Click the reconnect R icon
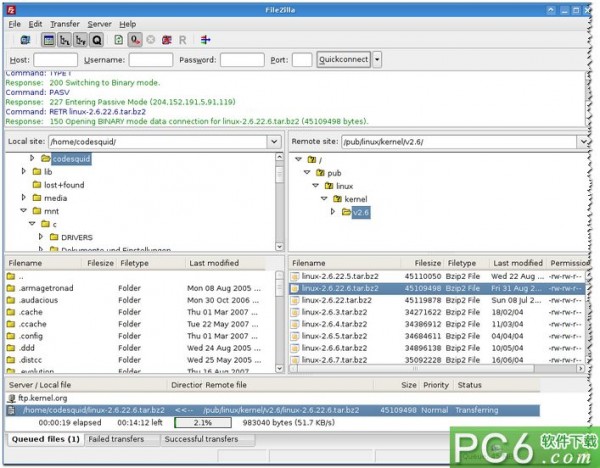Screen dimensions: 600x468 pyautogui.click(x=183, y=40)
